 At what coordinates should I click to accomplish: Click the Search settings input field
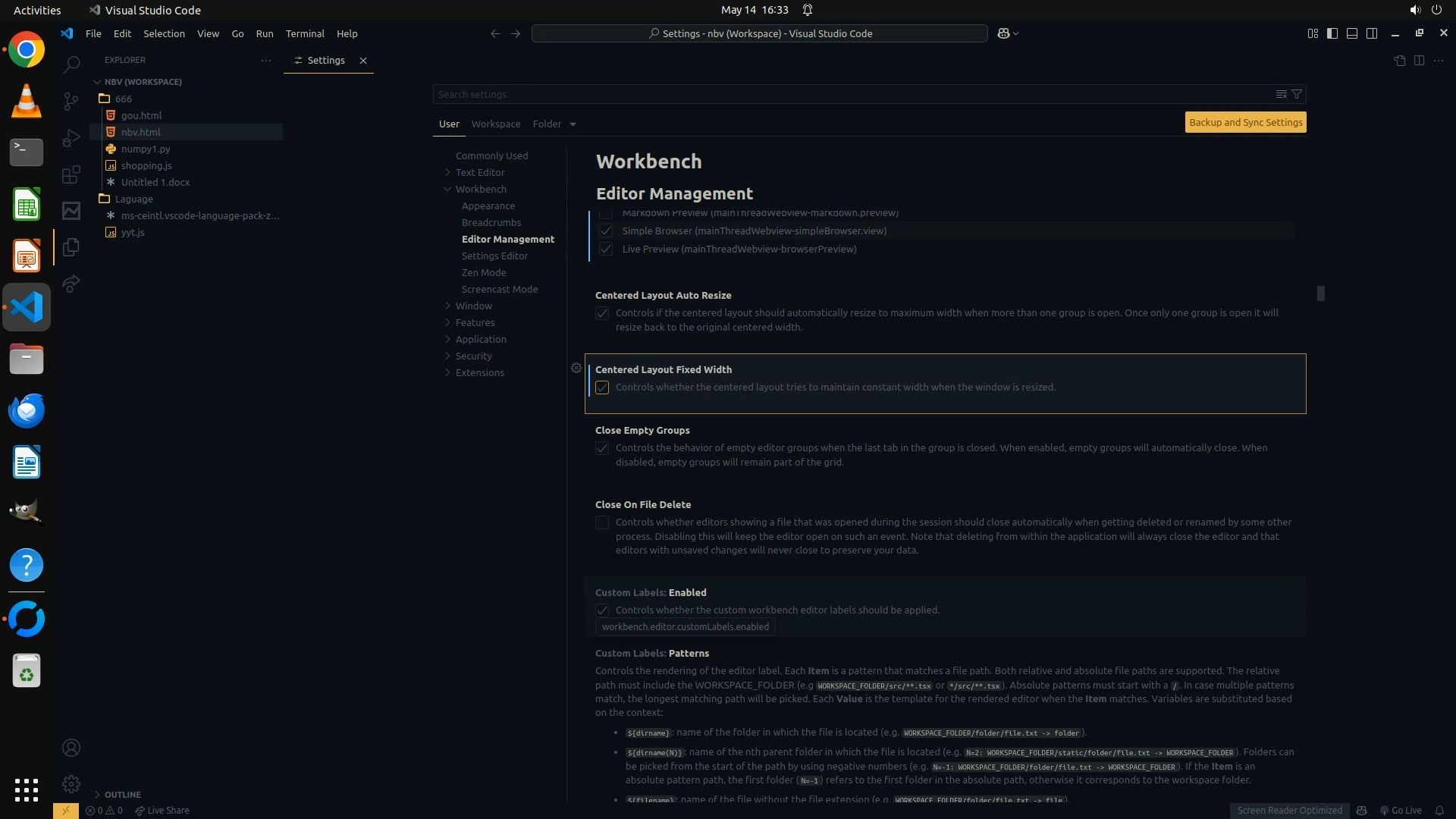tap(849, 94)
